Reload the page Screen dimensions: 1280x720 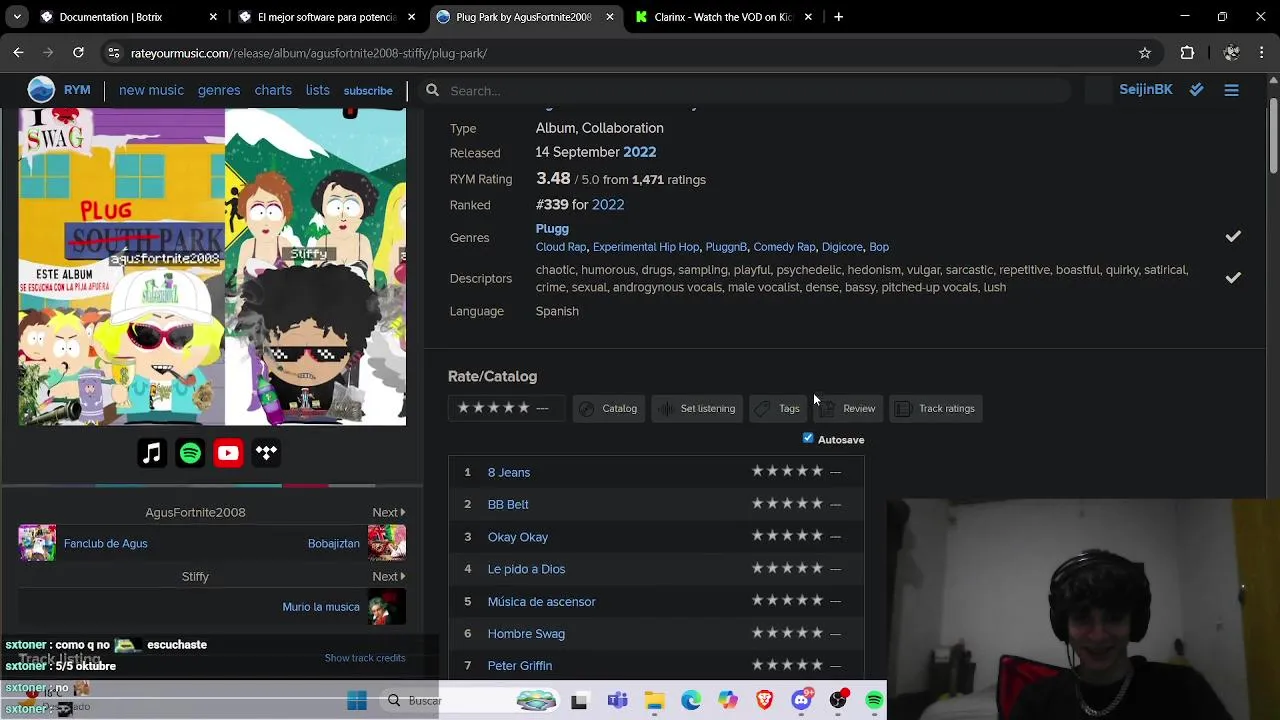click(x=78, y=53)
